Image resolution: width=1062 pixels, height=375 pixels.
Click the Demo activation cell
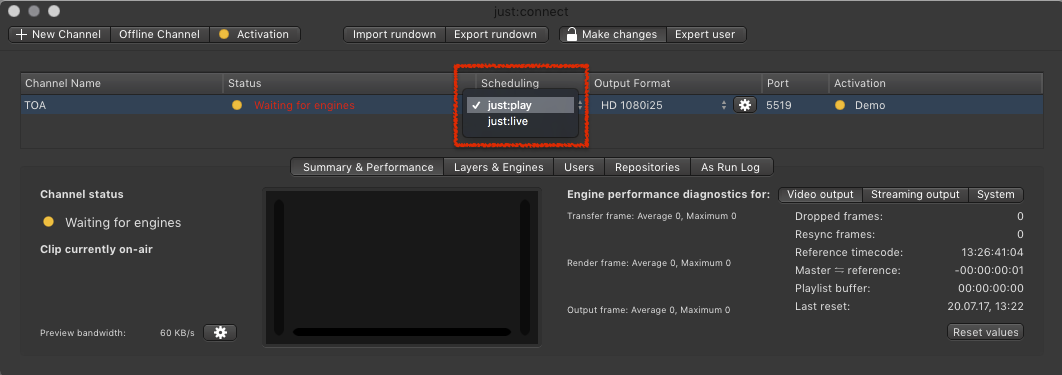(870, 106)
